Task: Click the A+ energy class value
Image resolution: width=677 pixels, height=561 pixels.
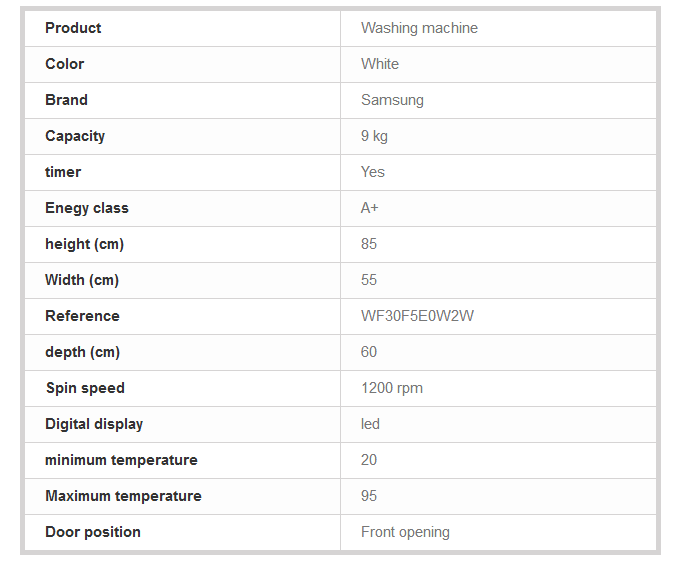Action: [370, 208]
